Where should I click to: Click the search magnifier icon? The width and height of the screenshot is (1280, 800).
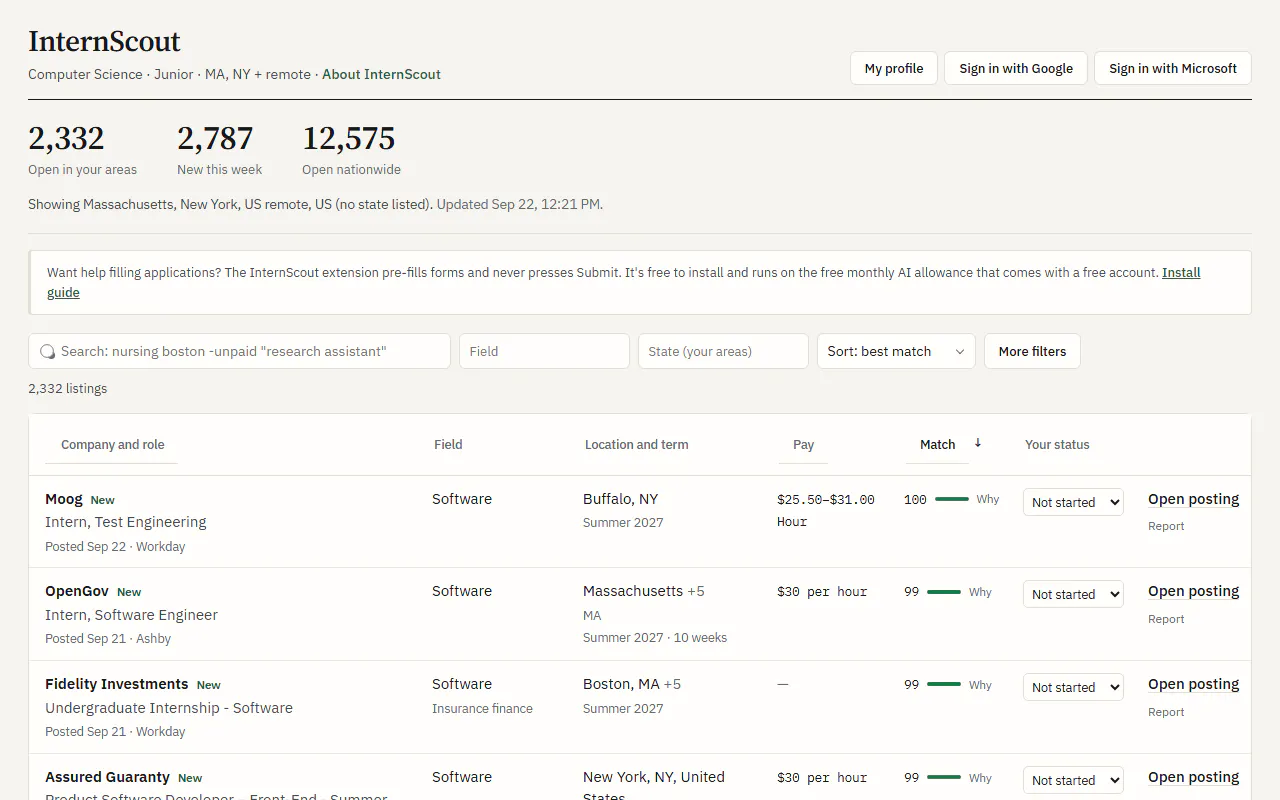[x=47, y=352]
